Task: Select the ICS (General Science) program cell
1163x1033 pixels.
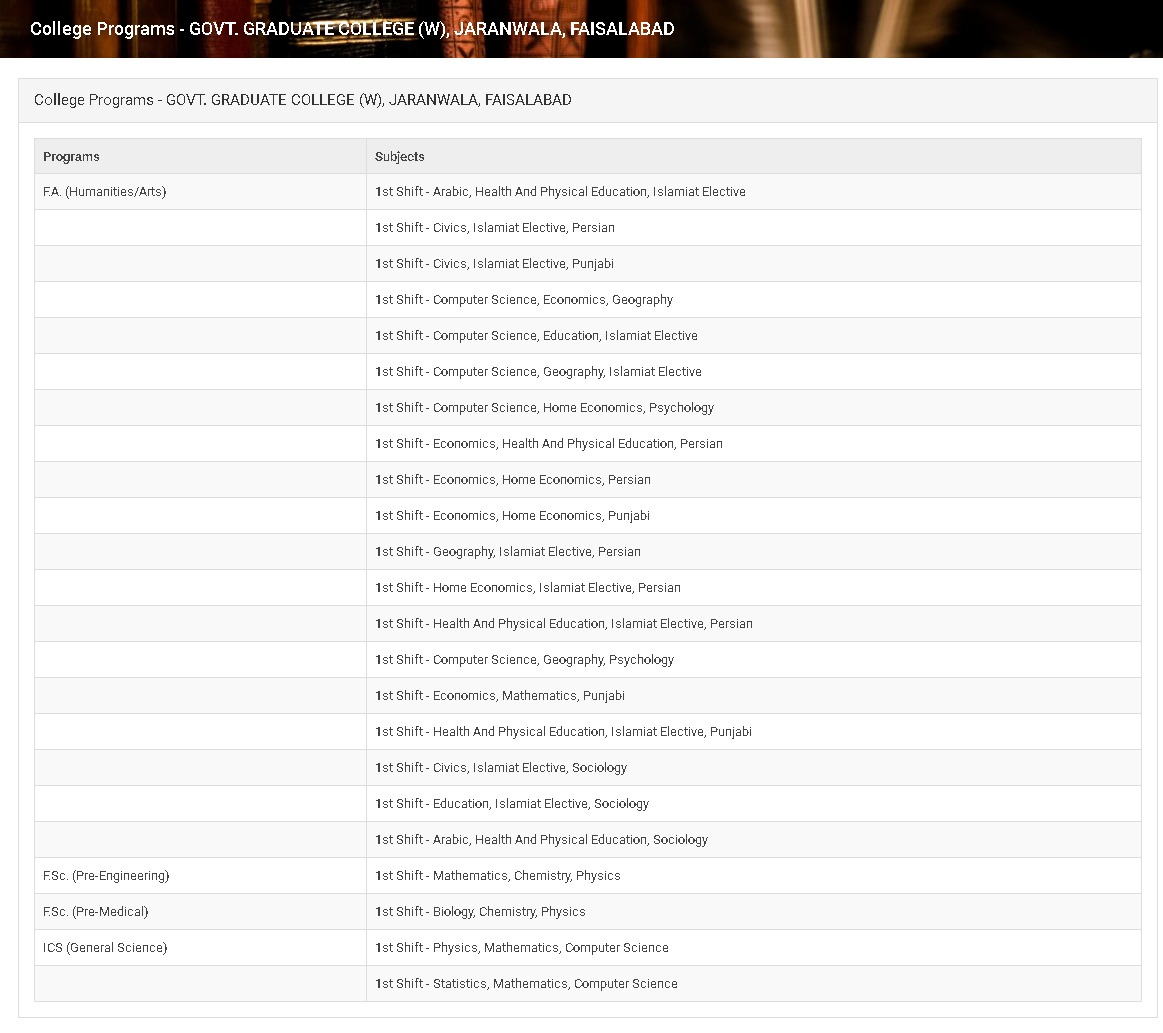Action: click(x=105, y=948)
